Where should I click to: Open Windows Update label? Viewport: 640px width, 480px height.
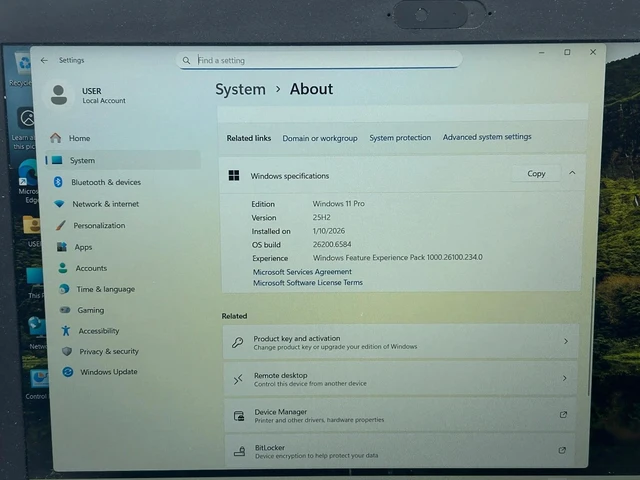(109, 372)
